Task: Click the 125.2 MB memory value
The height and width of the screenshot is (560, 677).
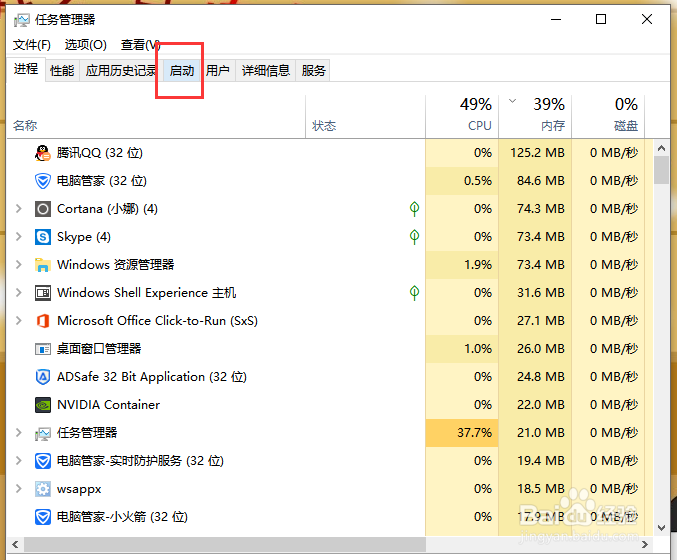Action: pos(537,153)
